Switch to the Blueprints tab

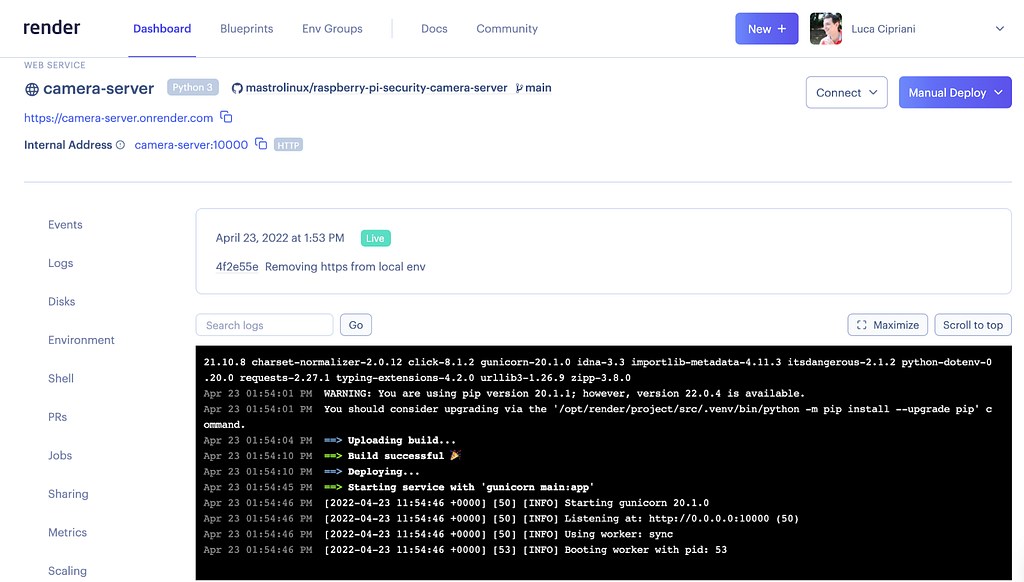246,29
